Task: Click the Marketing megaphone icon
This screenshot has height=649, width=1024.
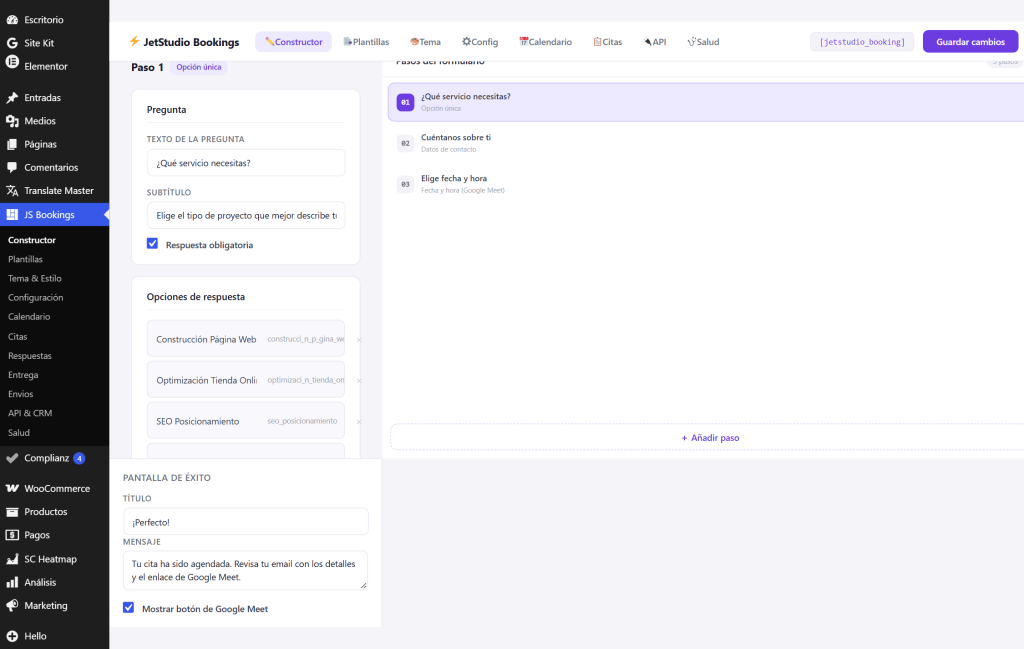Action: click(12, 606)
